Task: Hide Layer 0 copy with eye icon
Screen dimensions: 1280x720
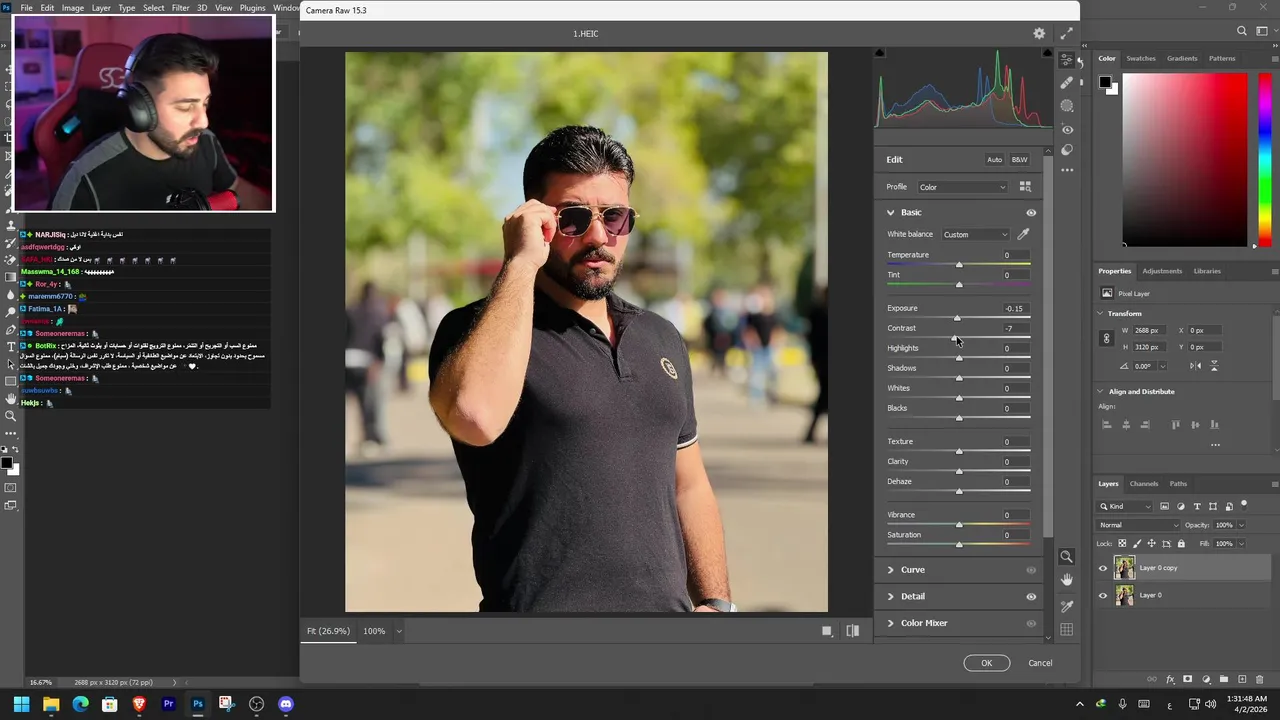Action: (x=1103, y=568)
